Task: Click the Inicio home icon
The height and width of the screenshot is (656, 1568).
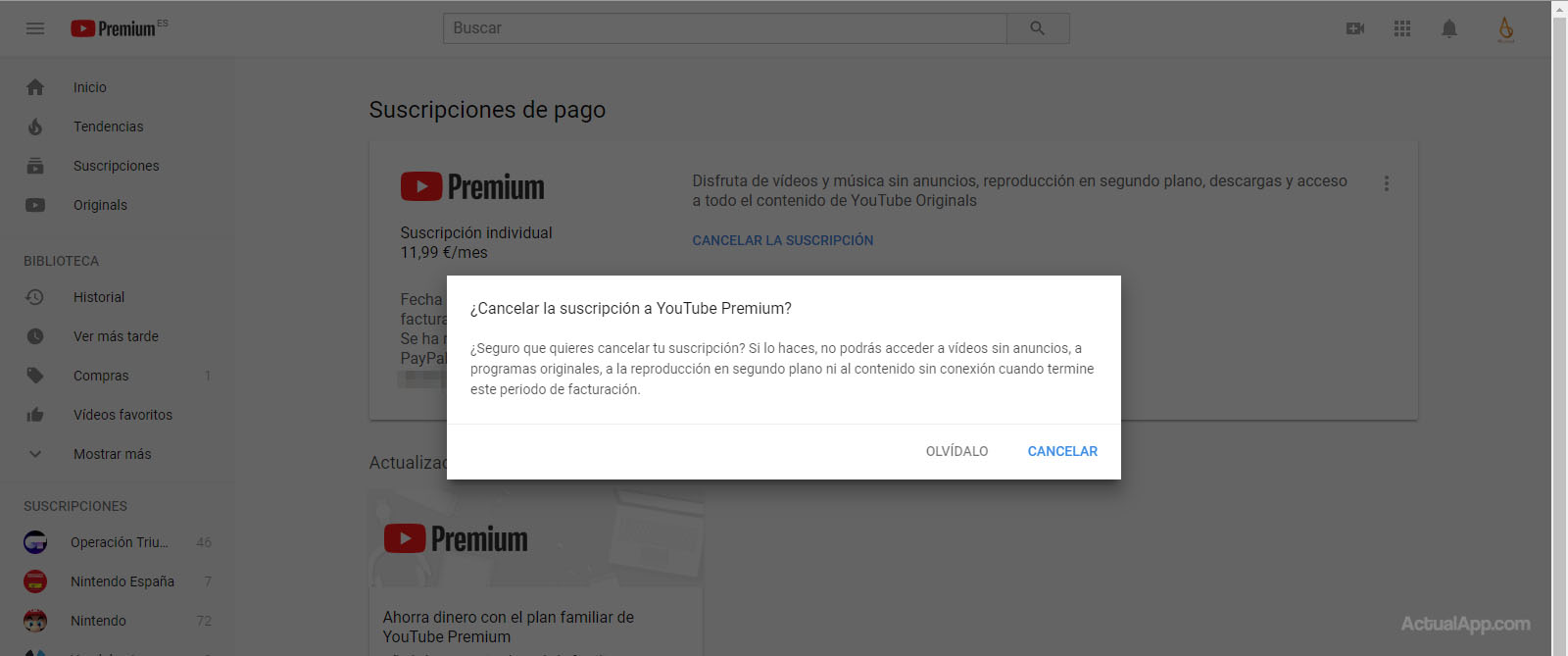Action: [x=35, y=87]
